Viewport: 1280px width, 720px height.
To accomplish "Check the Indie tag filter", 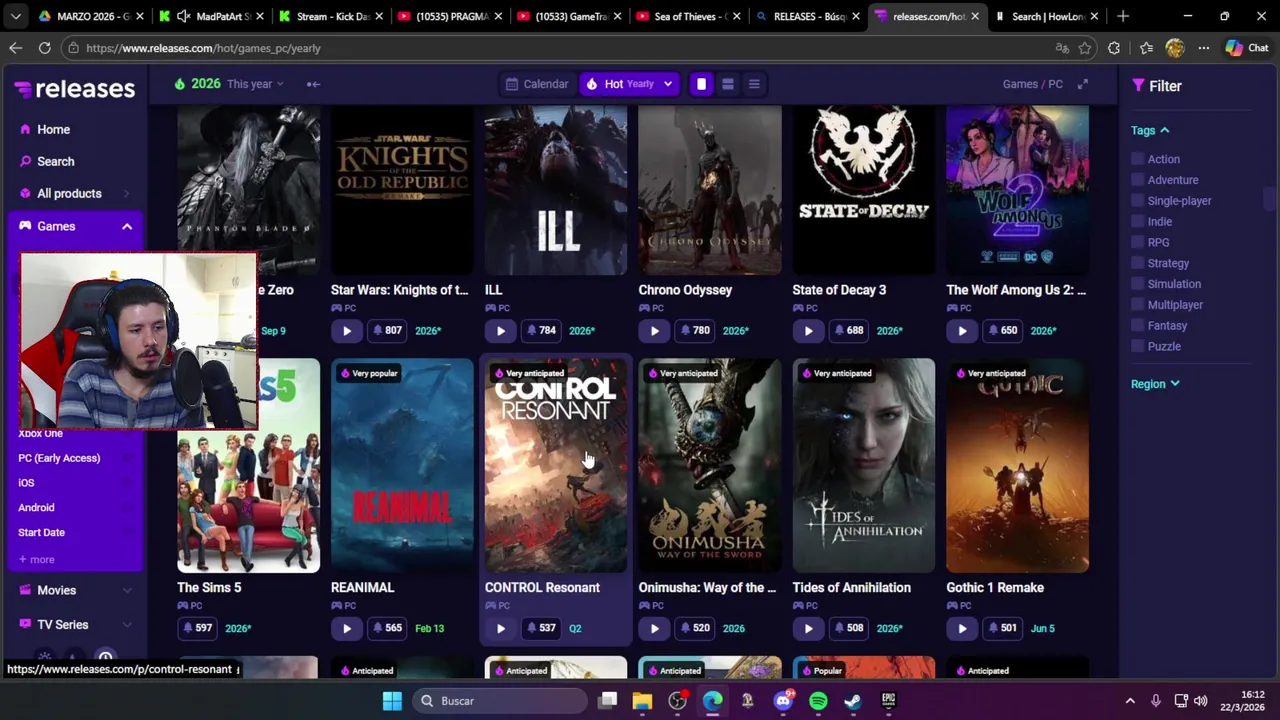I will tap(1137, 222).
